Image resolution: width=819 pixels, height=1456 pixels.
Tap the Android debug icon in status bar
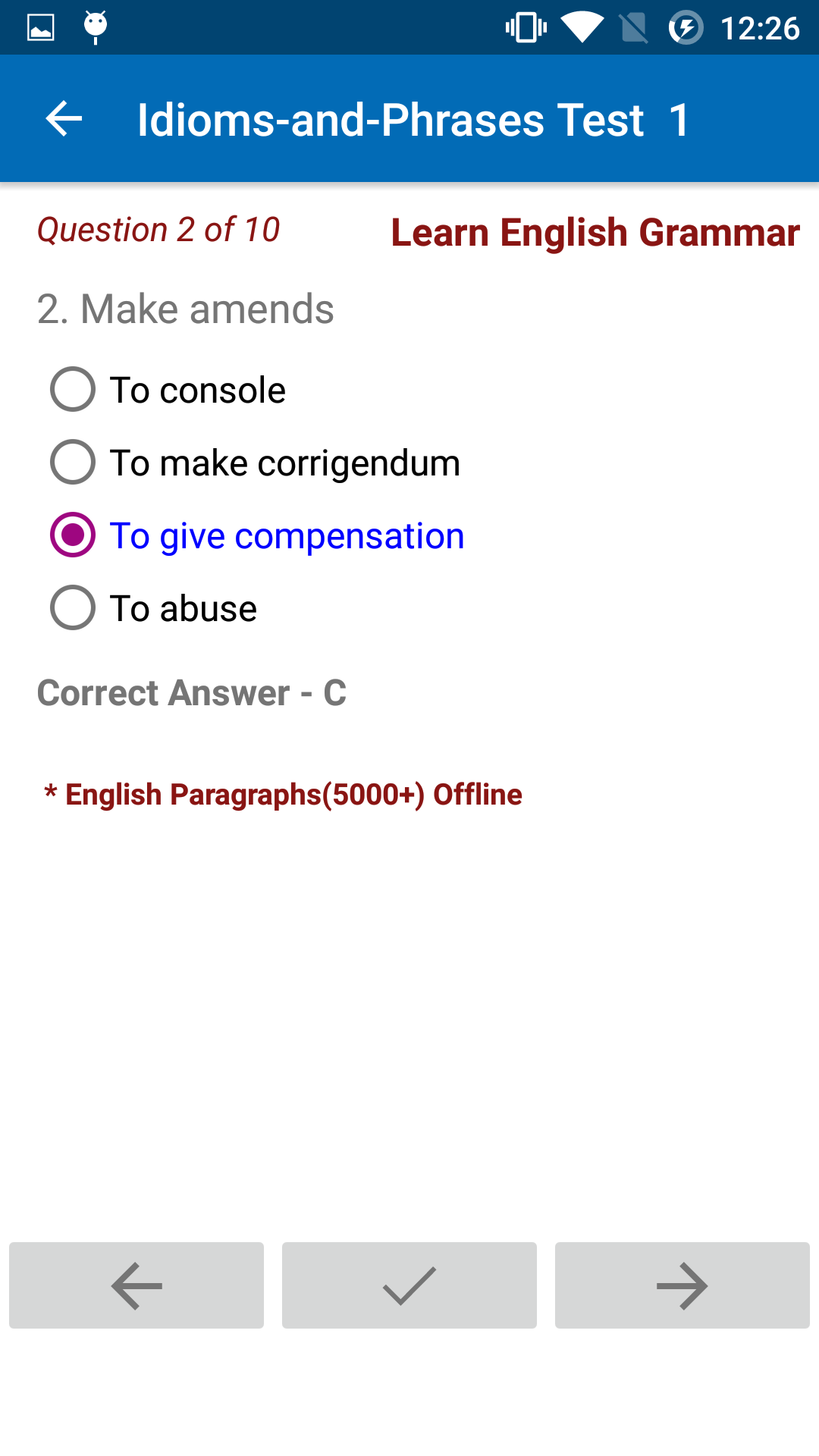[x=96, y=27]
